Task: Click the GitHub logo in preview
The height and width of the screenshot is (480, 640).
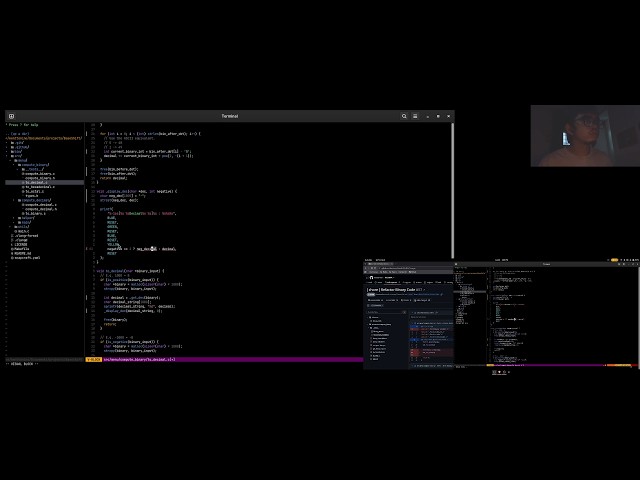Action: tap(371, 278)
